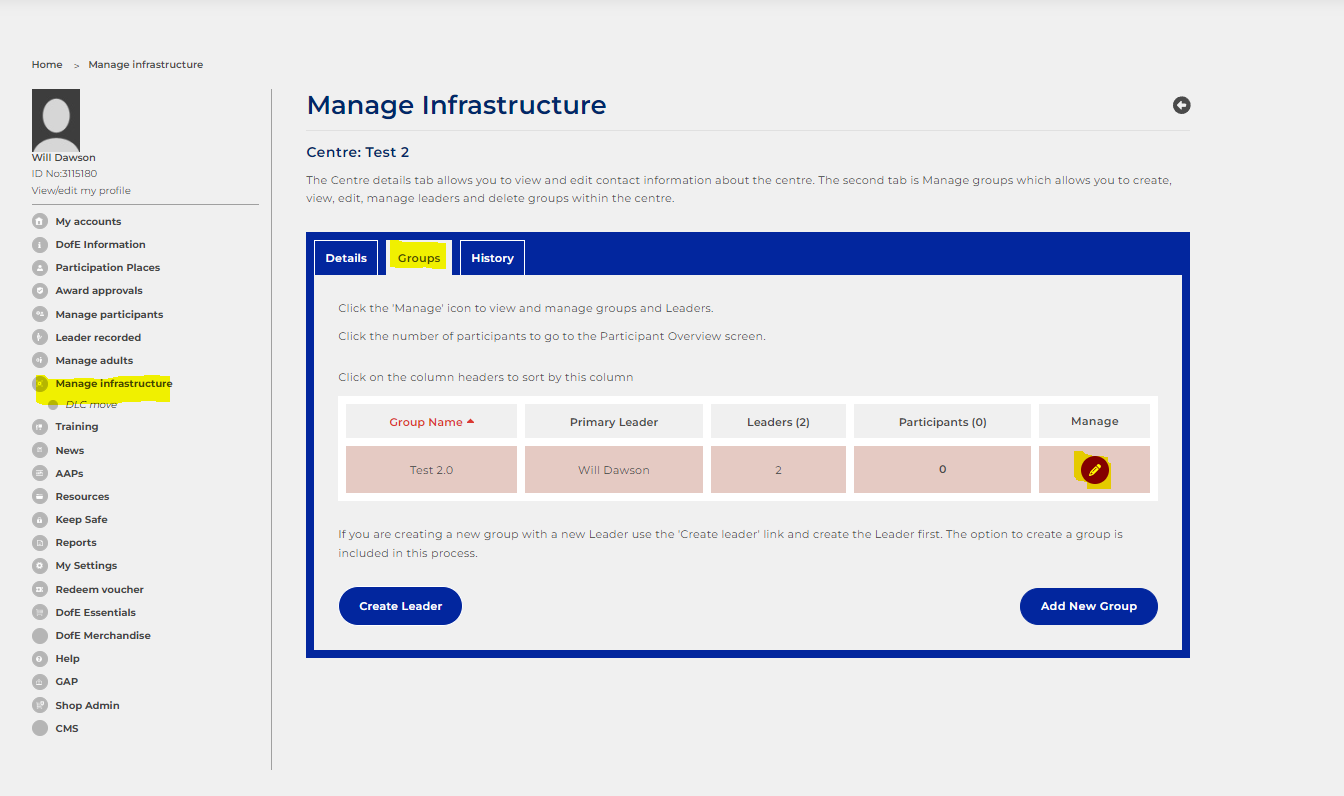Click the back arrow icon beside page title

pos(1181,105)
